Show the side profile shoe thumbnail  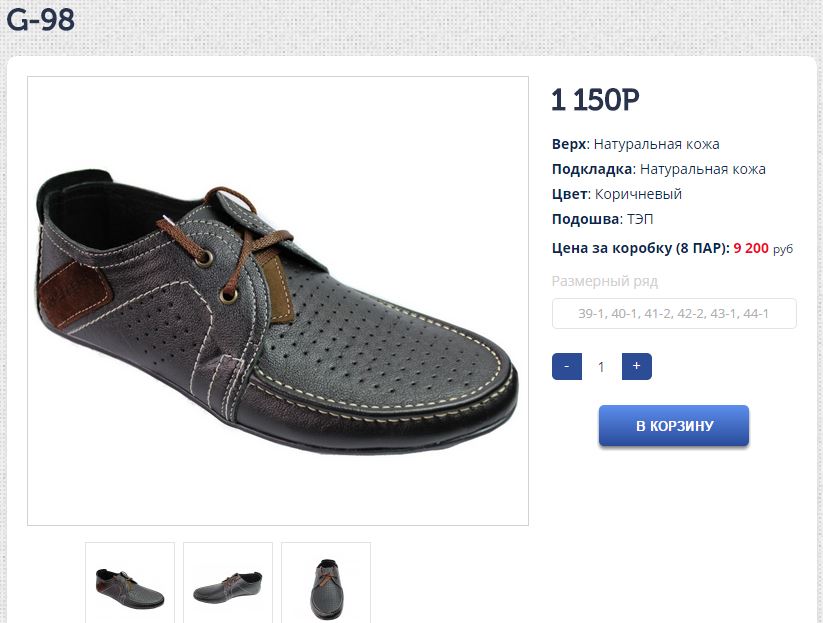coord(228,585)
